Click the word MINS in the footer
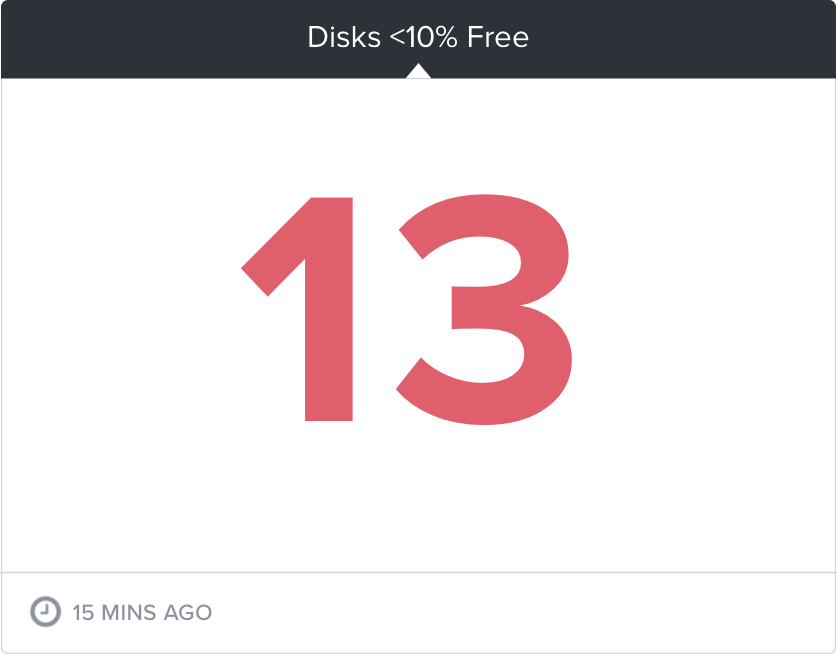 click(x=129, y=612)
